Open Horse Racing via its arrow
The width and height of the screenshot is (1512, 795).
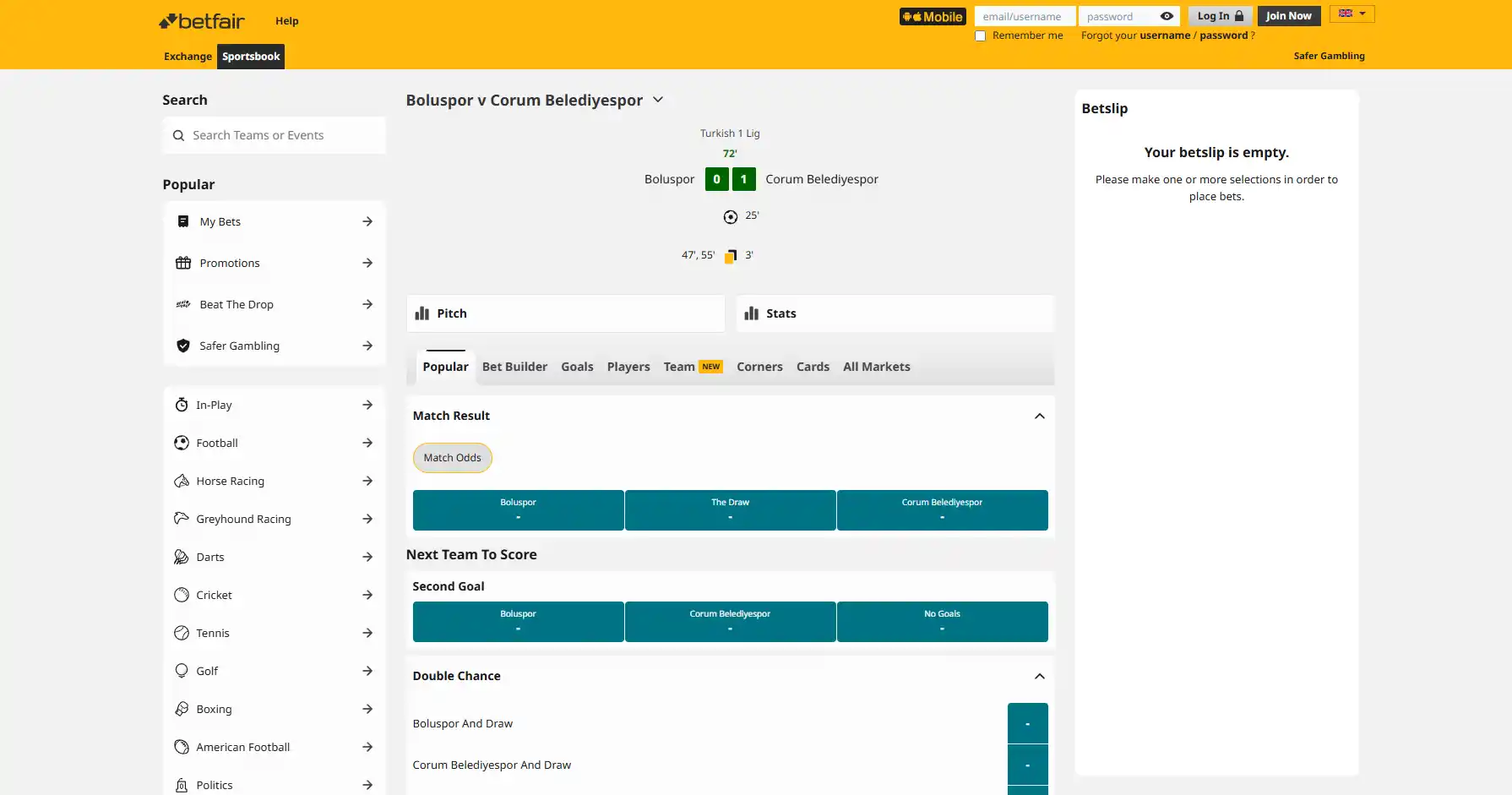[x=367, y=481]
